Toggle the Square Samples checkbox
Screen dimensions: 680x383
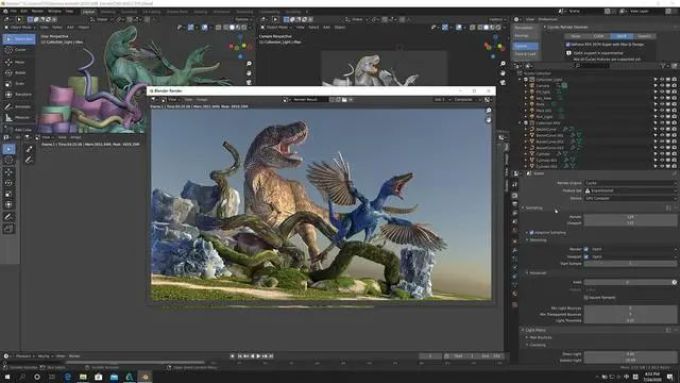(x=586, y=298)
